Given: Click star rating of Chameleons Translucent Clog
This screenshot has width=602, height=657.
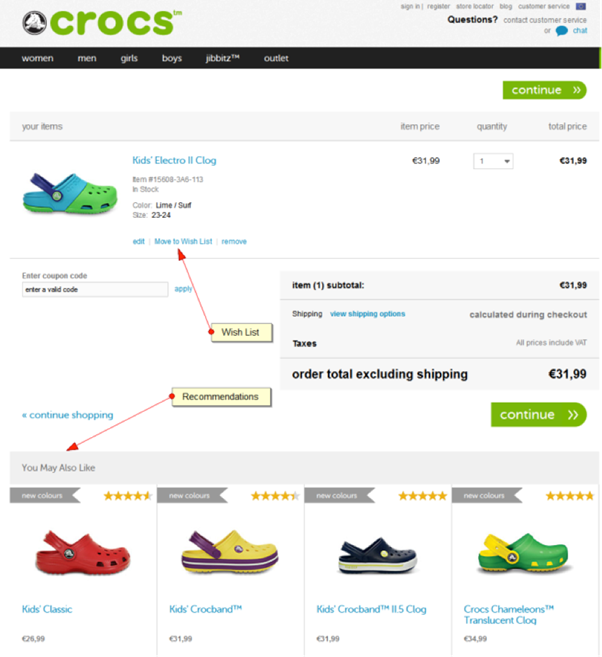Looking at the screenshot, I should [570, 496].
